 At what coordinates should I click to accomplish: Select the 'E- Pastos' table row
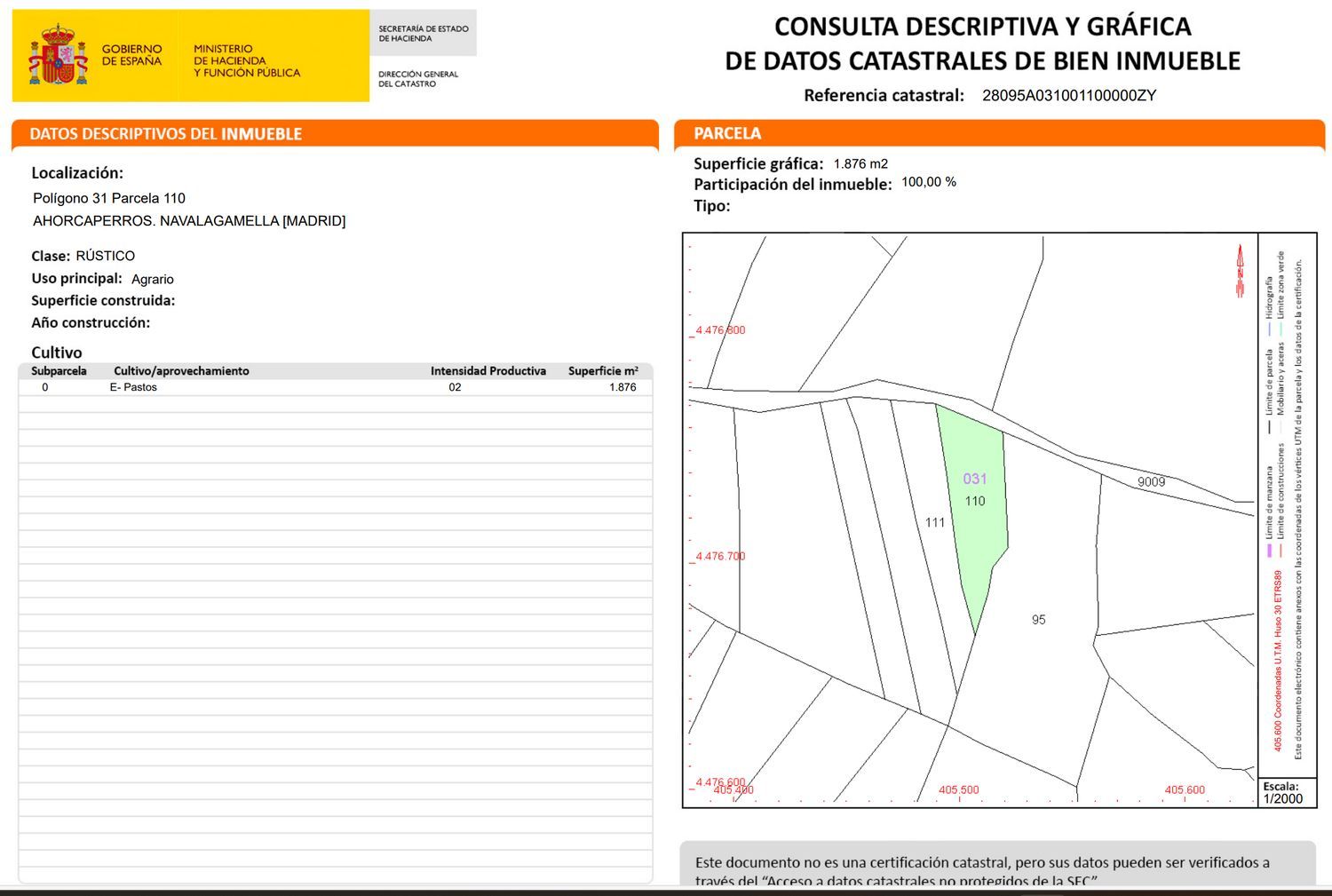(x=133, y=387)
